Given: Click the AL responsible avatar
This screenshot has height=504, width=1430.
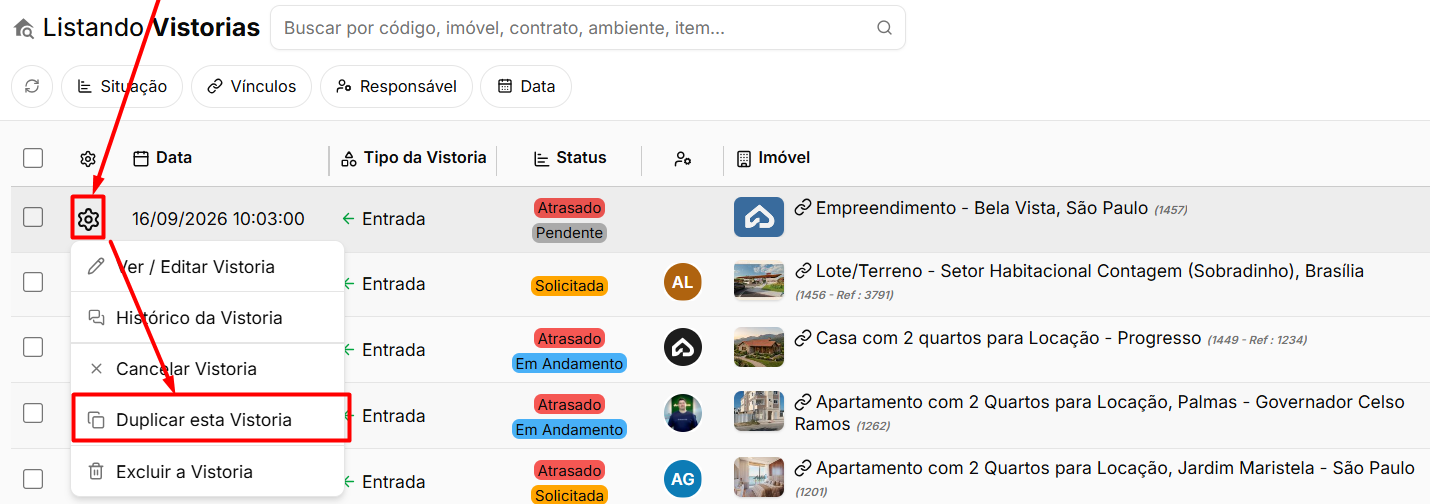Looking at the screenshot, I should pos(683,283).
